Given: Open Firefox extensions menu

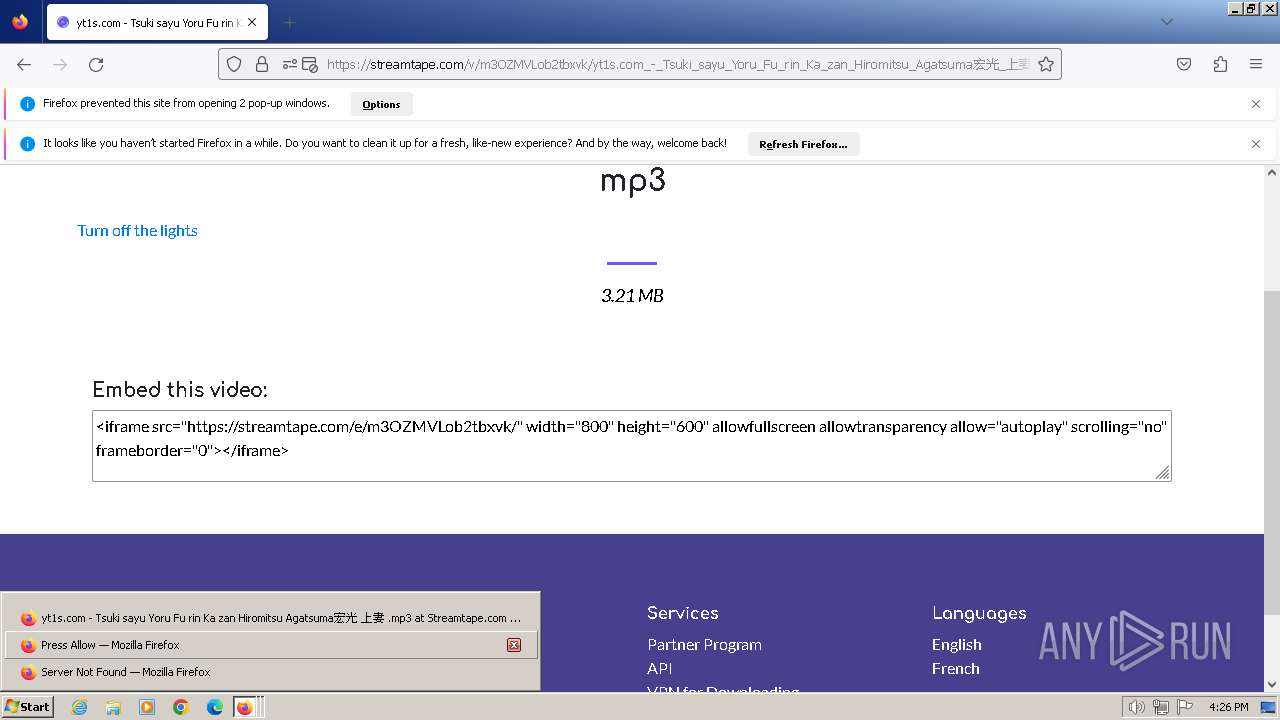Looking at the screenshot, I should click(1220, 64).
